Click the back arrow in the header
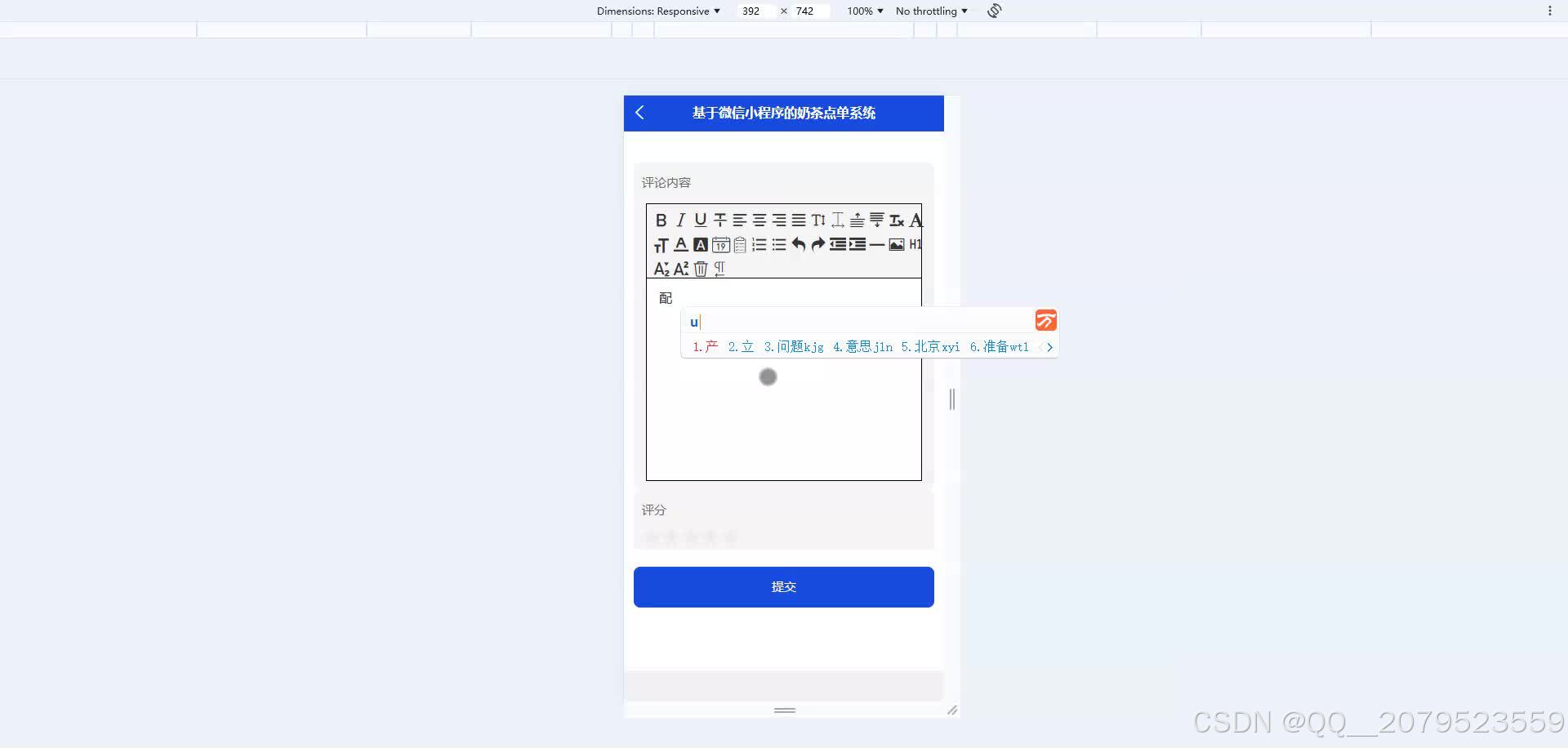 (639, 114)
